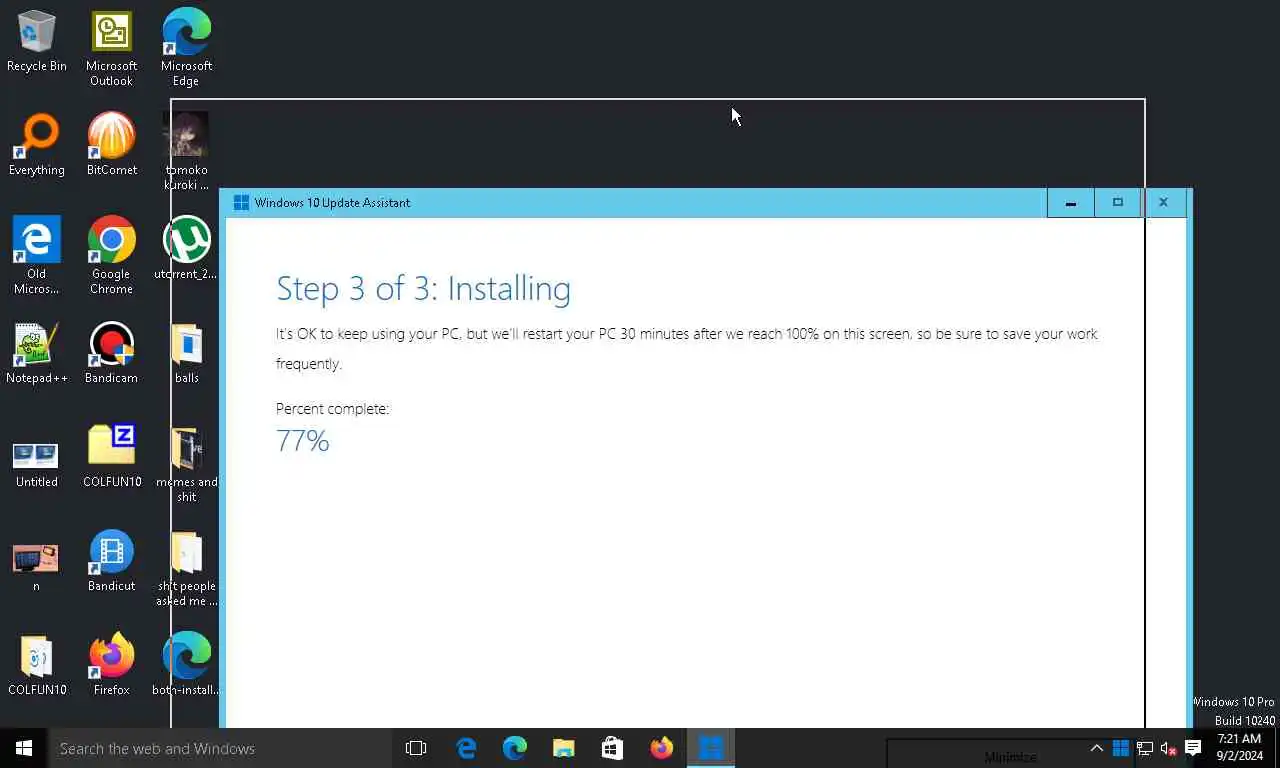Switch to Update Assistant taskbar button
Image resolution: width=1280 pixels, height=768 pixels.
pyautogui.click(x=711, y=748)
